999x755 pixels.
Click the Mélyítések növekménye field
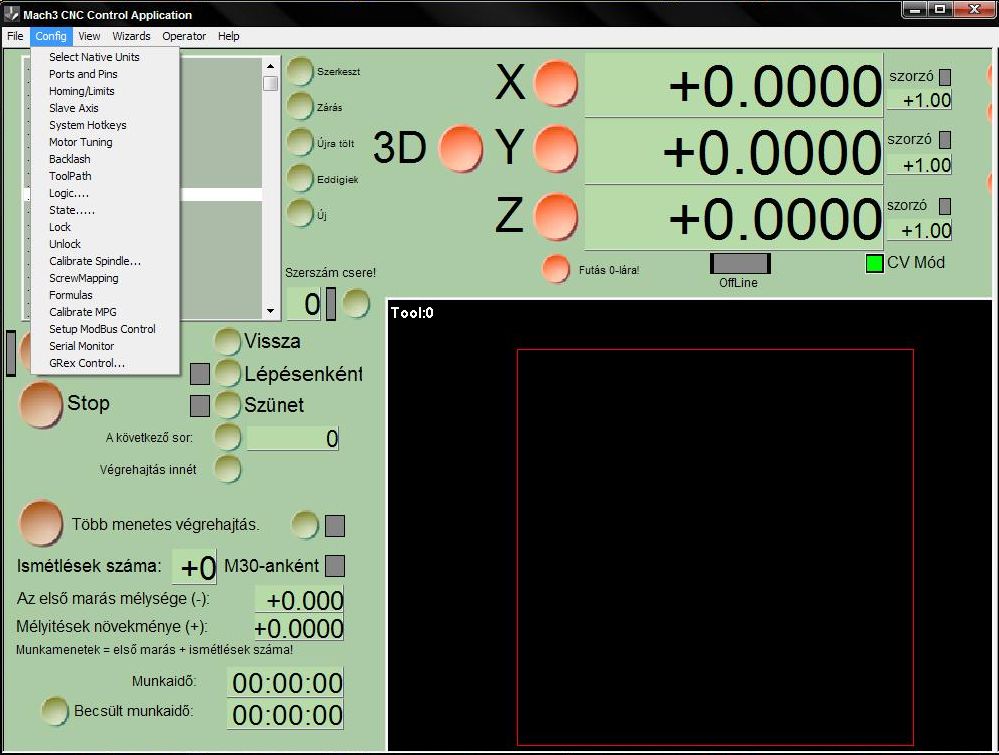299,628
